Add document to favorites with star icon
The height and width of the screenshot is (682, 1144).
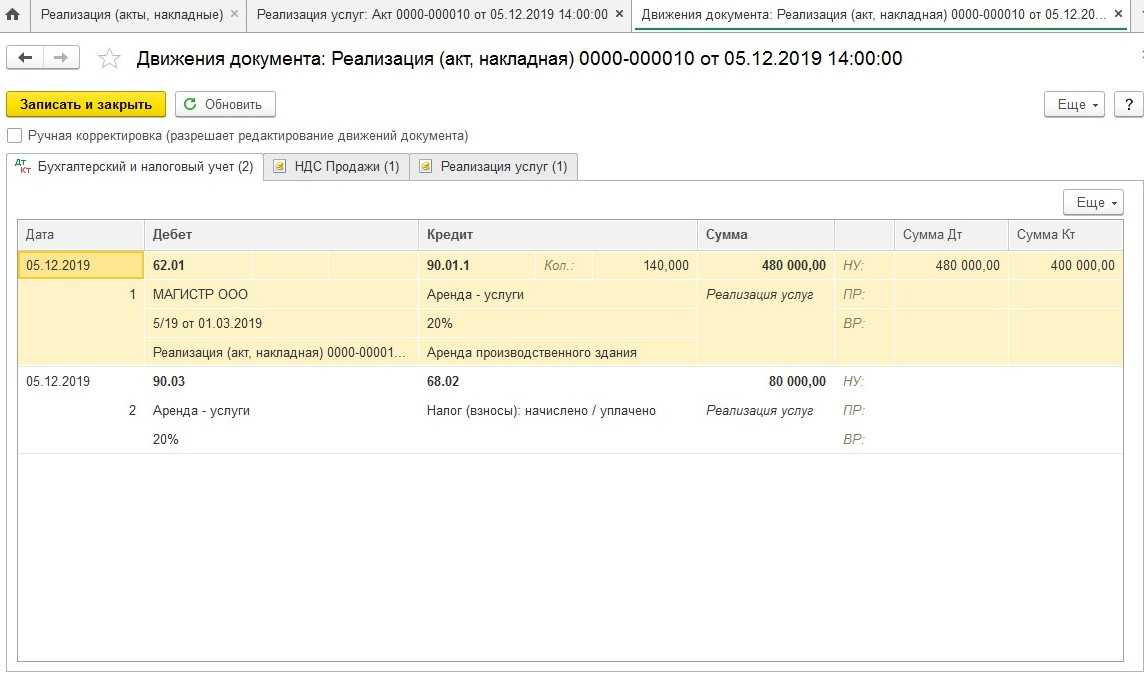(109, 59)
